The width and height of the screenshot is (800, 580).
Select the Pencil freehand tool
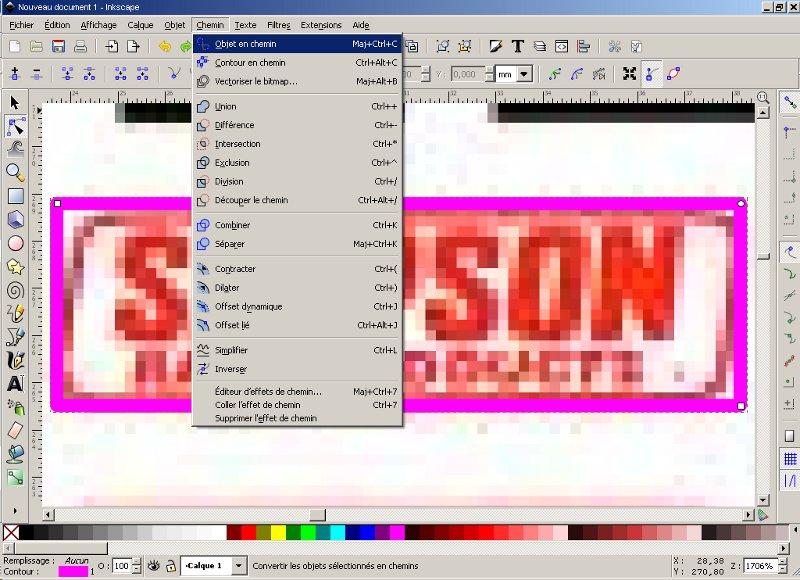coord(15,313)
